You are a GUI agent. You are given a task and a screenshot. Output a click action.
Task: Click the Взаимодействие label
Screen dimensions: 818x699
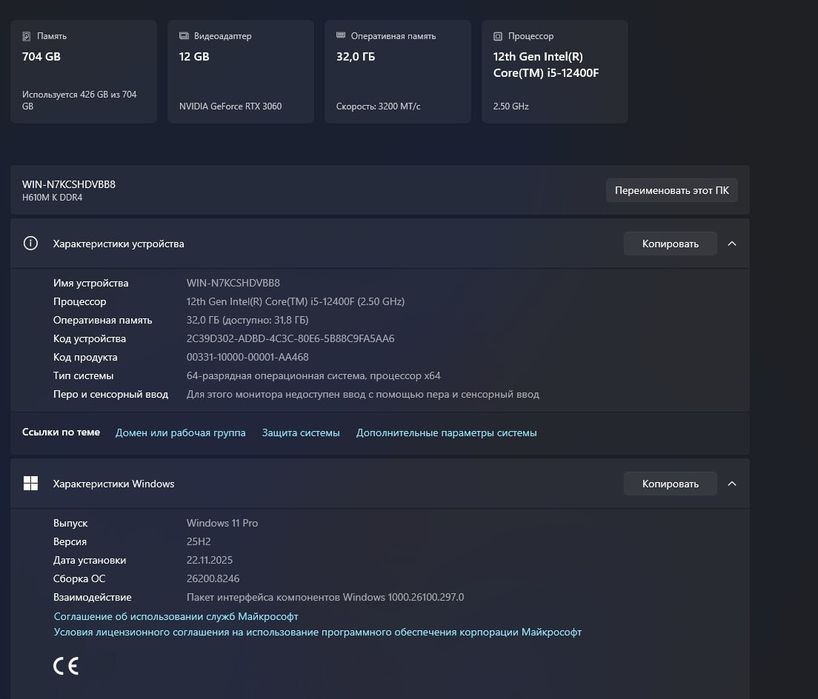(92, 597)
